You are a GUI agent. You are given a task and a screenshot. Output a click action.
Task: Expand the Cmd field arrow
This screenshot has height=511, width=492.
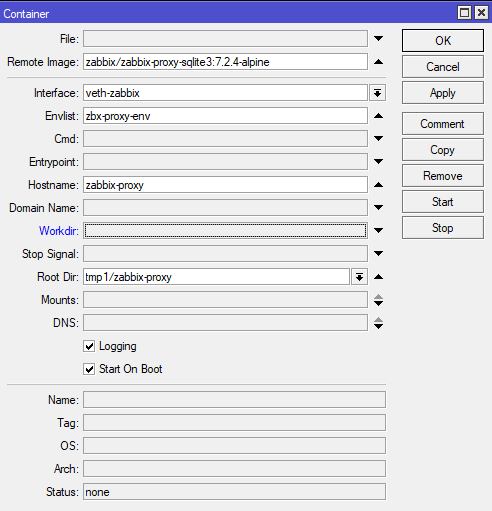tap(378, 138)
